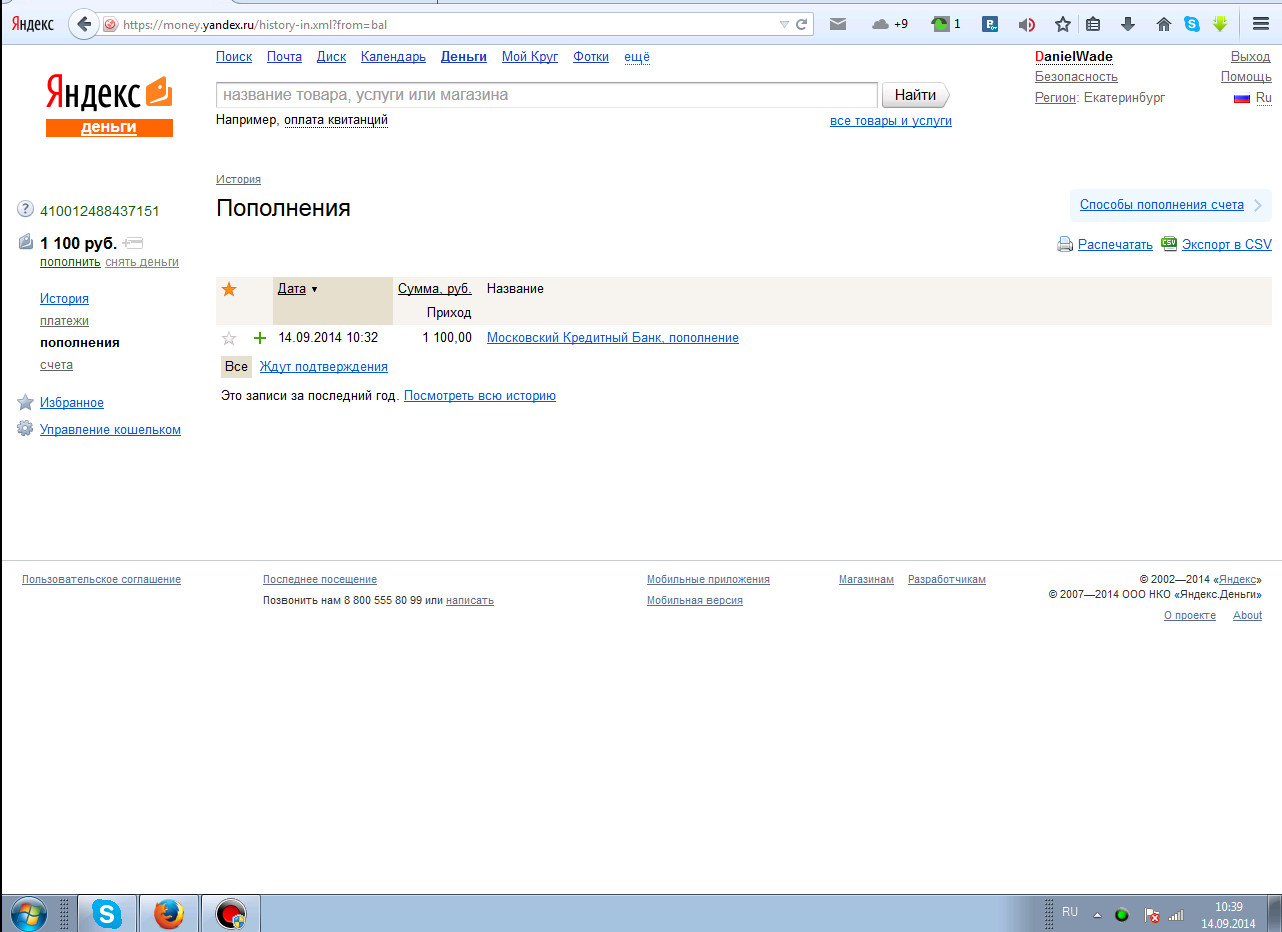The image size is (1282, 932).
Task: Click the Яндекс Деньги logo
Action: click(x=109, y=105)
